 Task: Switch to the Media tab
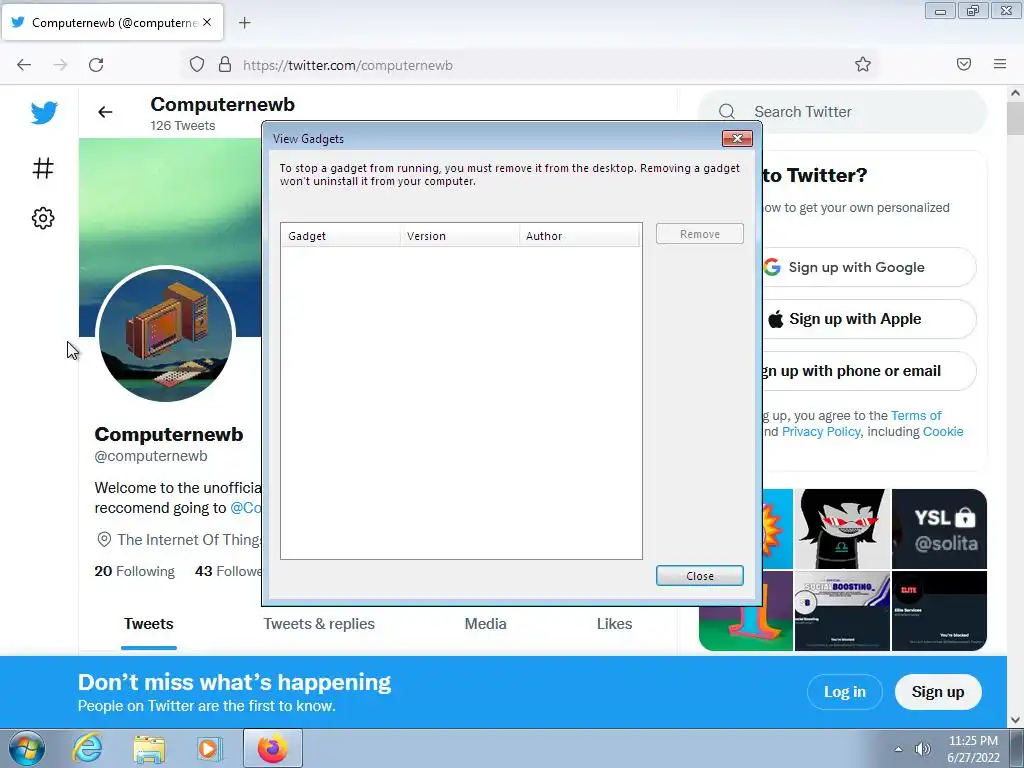click(x=485, y=624)
